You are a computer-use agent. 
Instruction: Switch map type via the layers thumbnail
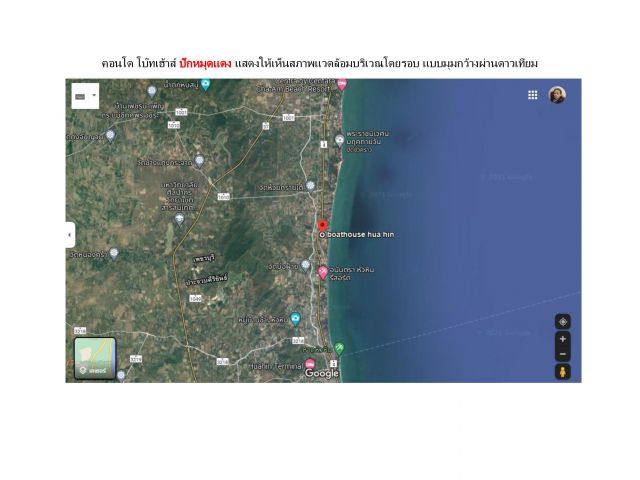95,358
